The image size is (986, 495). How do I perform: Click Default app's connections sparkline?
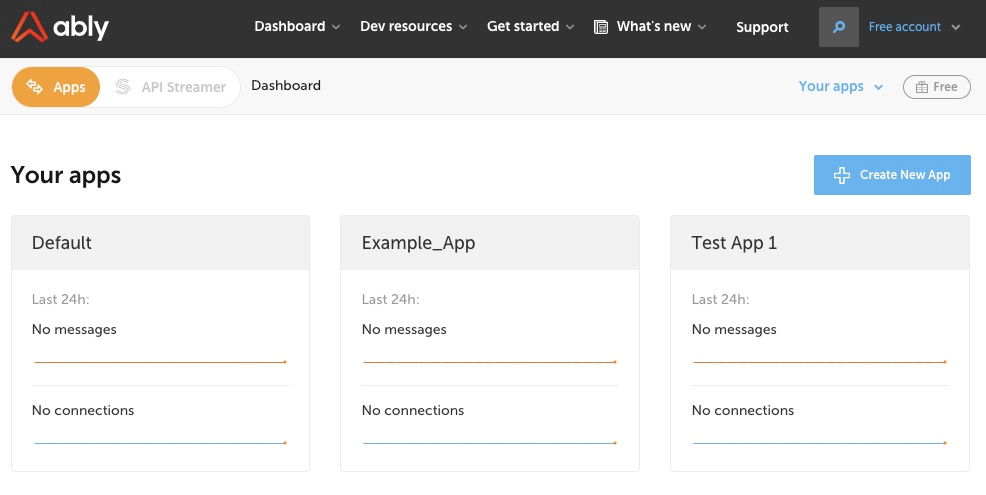point(160,443)
